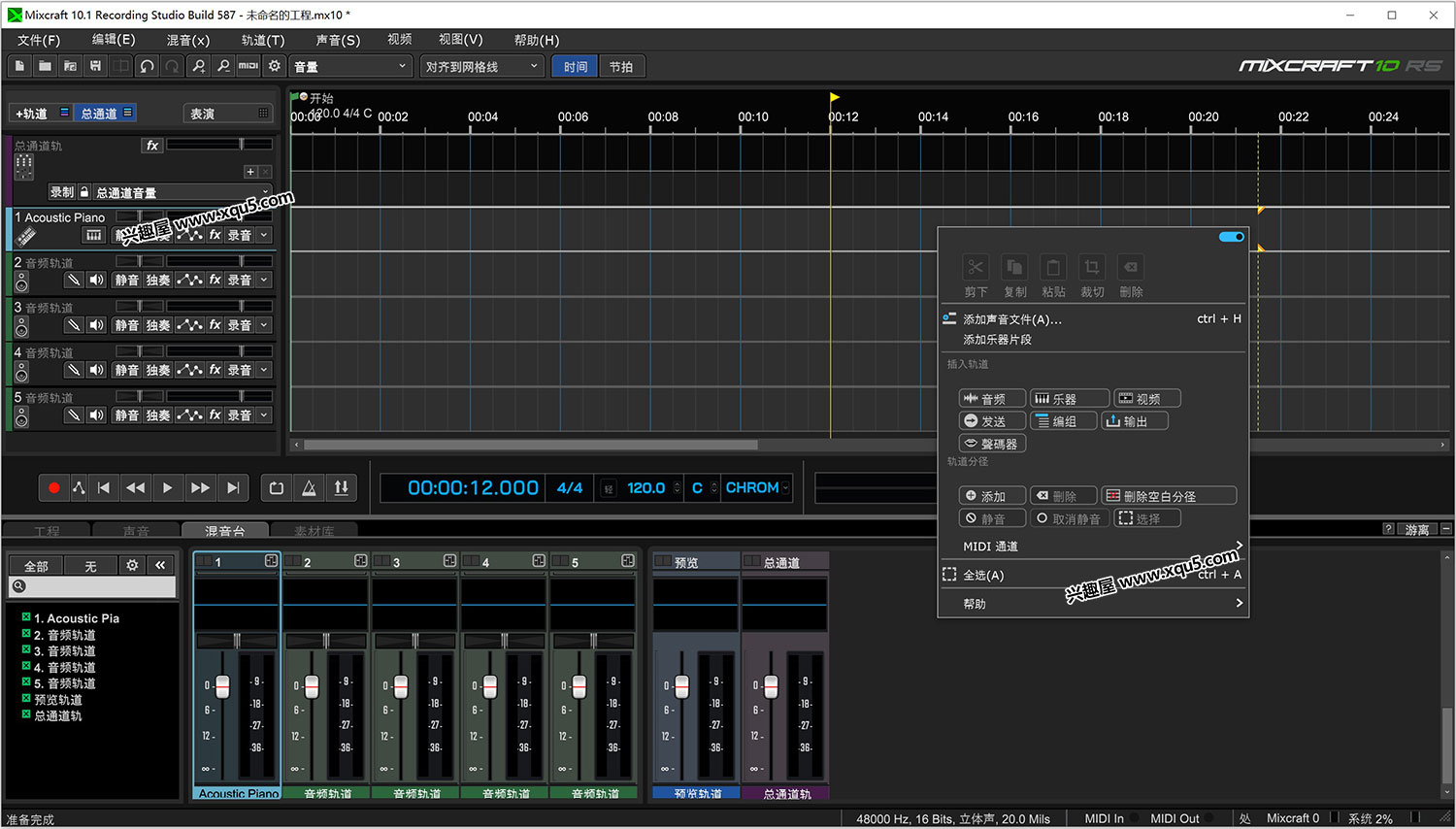Uncheck 预览轨道 in mixer track list

point(26,699)
